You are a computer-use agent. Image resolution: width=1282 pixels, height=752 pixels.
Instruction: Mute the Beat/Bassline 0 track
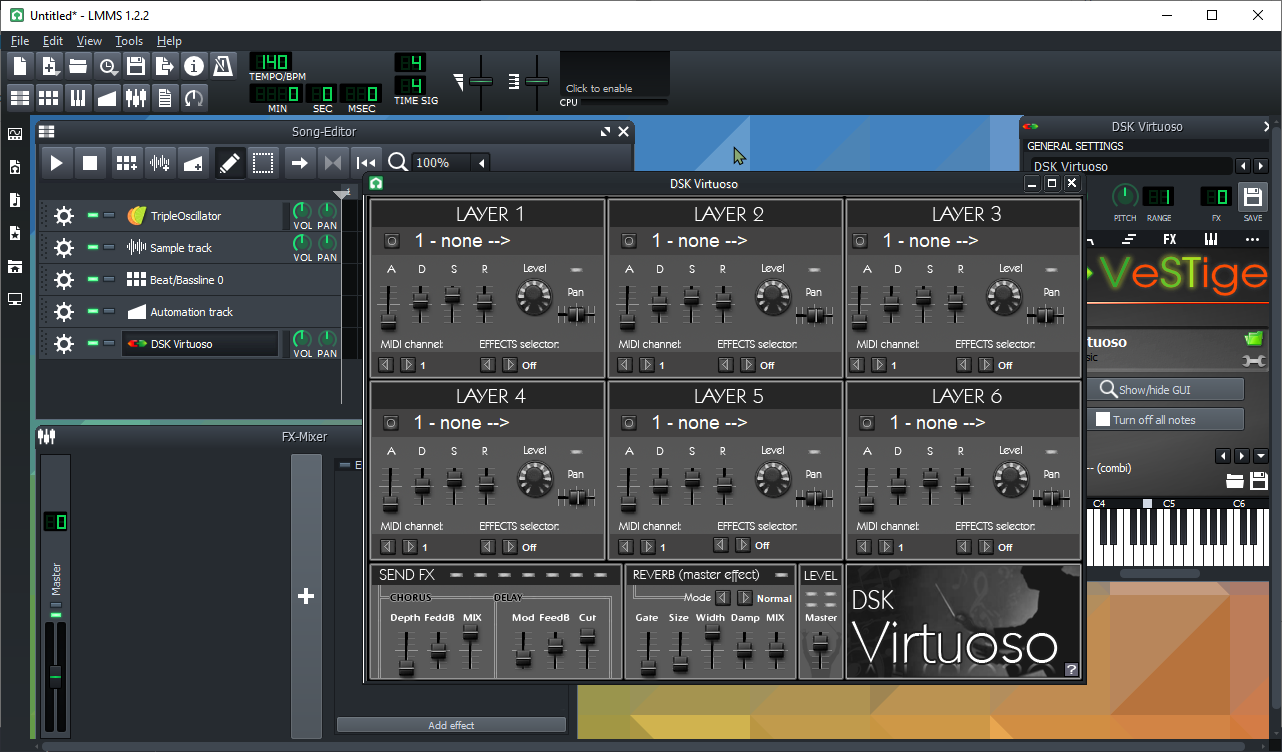[93, 279]
